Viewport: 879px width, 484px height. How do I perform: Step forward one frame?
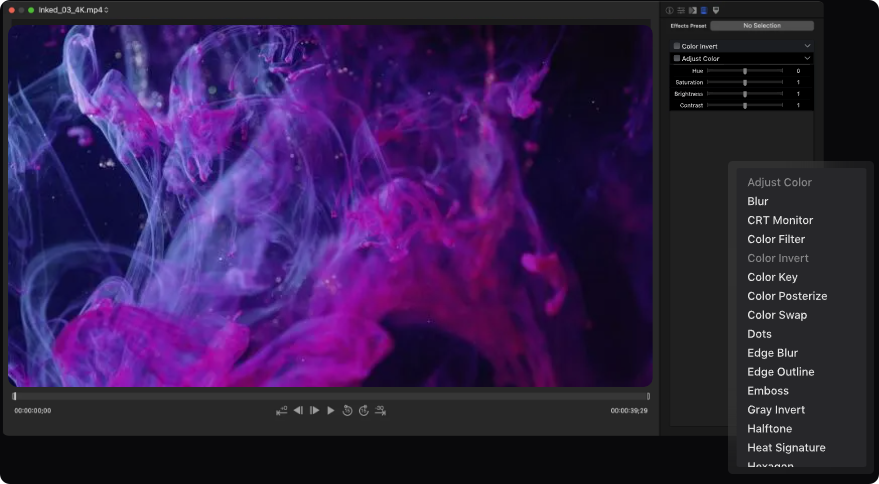click(x=314, y=410)
